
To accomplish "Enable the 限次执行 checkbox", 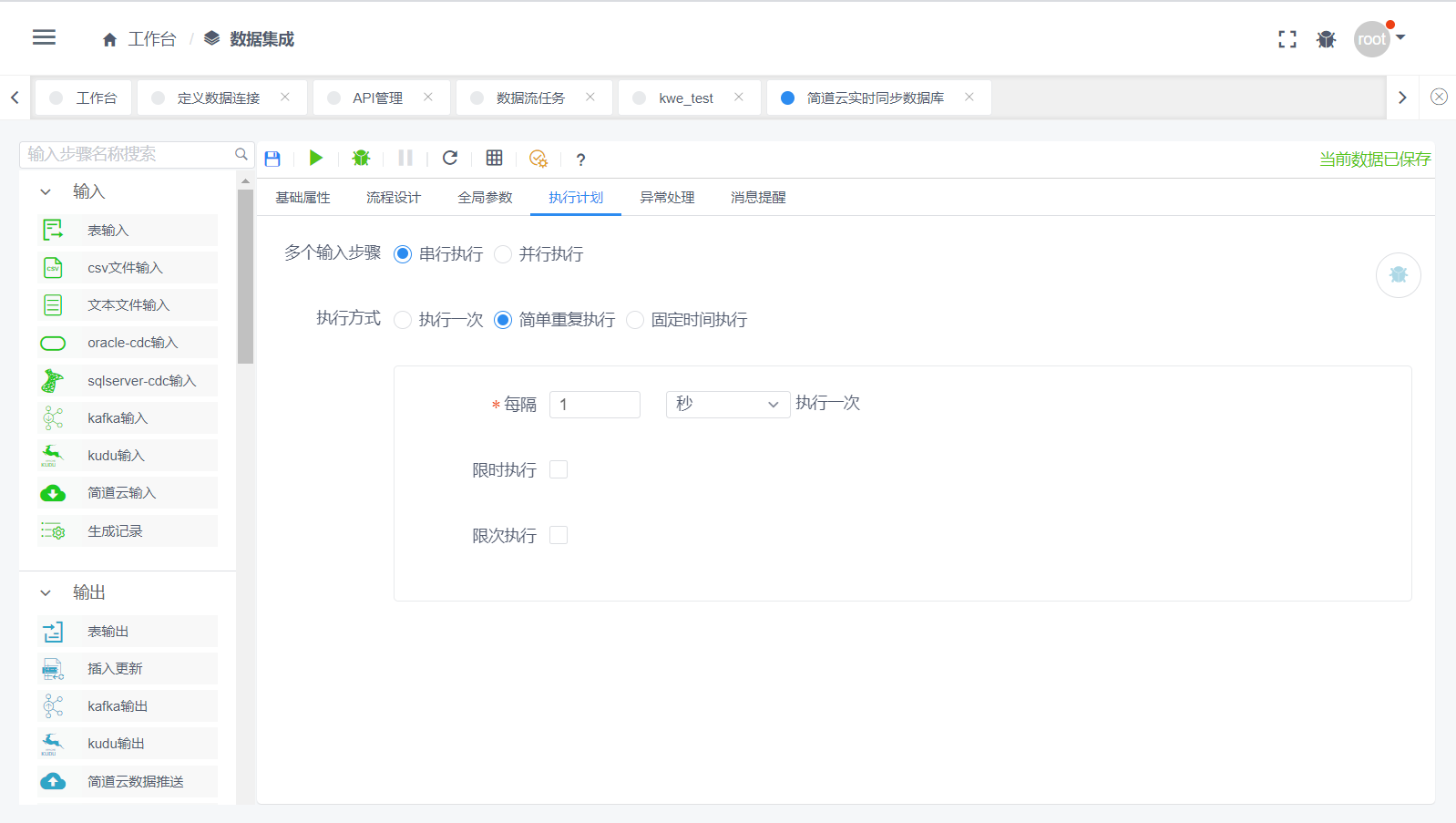I will click(559, 535).
